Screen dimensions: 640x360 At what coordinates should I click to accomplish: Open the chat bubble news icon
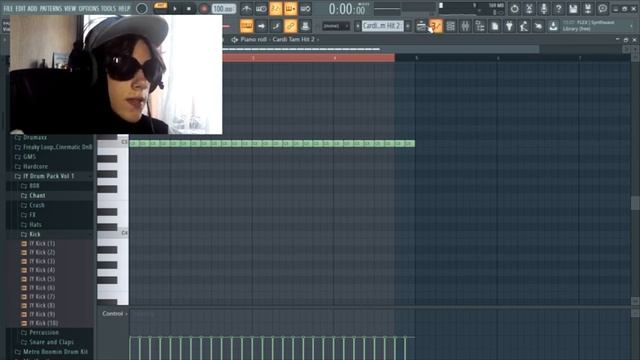(602, 9)
